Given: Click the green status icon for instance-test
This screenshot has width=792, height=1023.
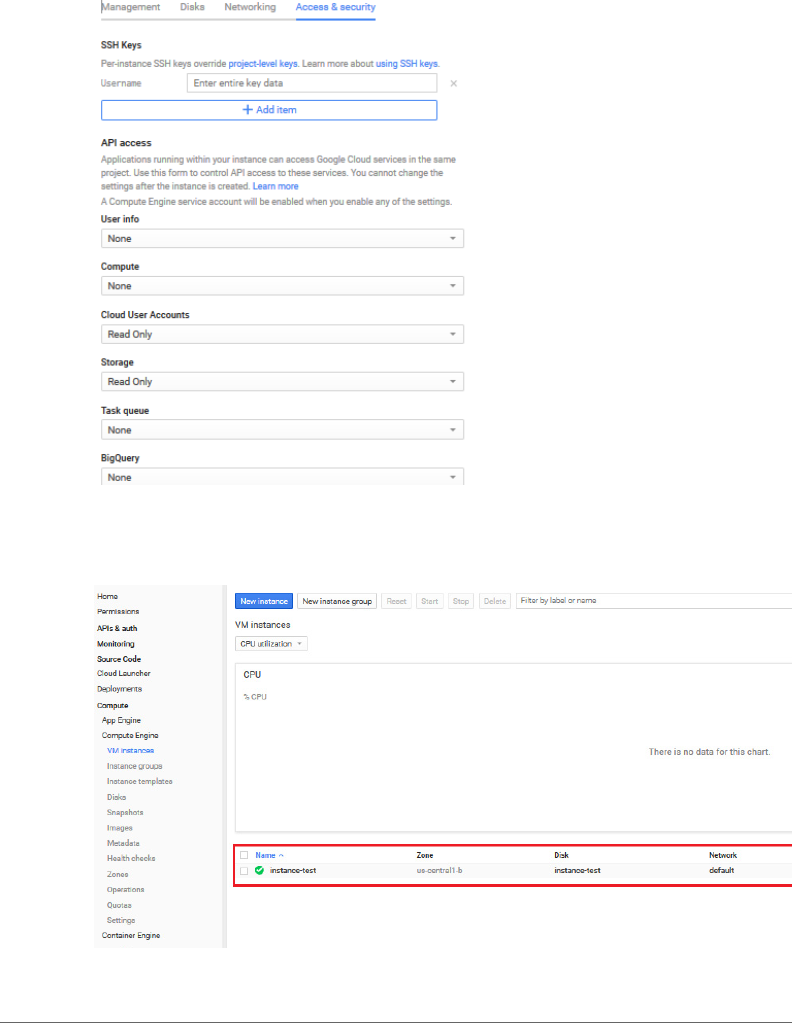Looking at the screenshot, I should pyautogui.click(x=259, y=870).
